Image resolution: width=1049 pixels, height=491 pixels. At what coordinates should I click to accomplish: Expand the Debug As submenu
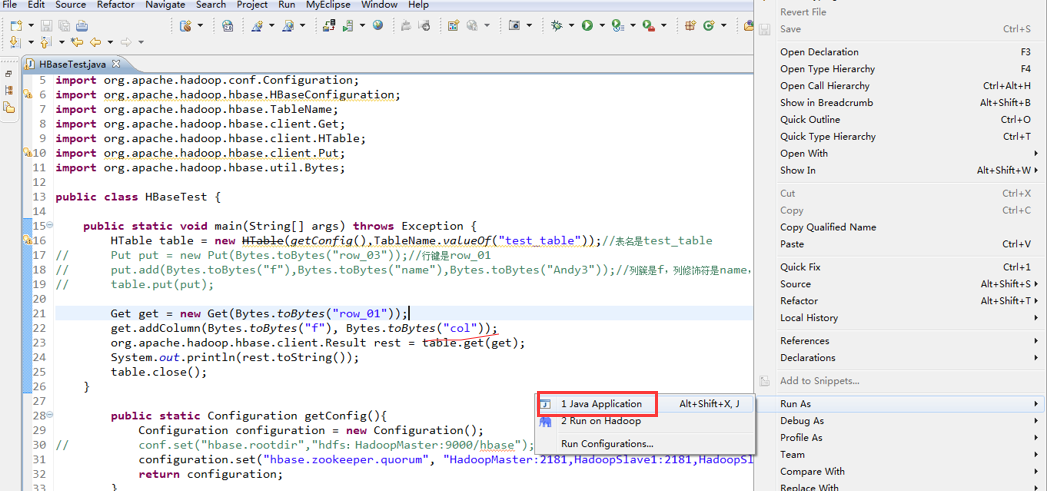901,421
